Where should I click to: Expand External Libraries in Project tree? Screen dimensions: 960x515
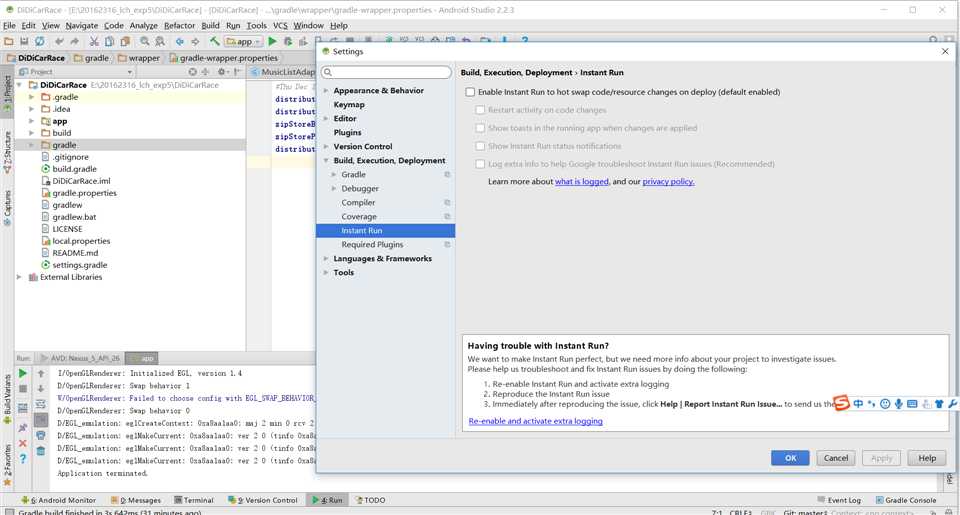(19, 277)
